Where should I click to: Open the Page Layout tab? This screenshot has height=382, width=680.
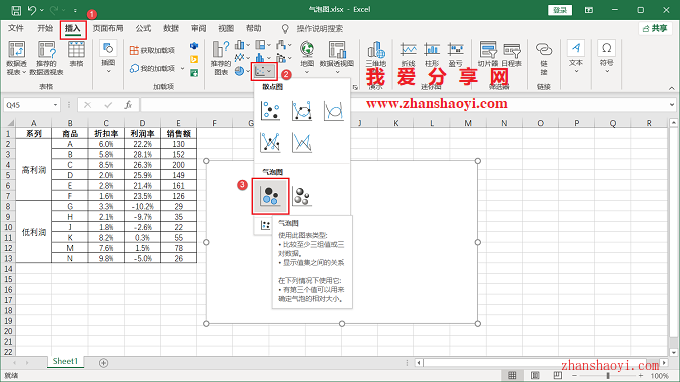(108, 29)
